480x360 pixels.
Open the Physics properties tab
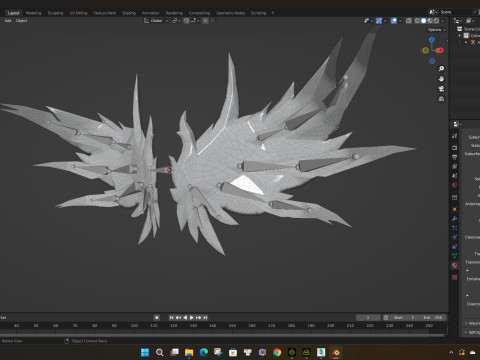point(455,237)
